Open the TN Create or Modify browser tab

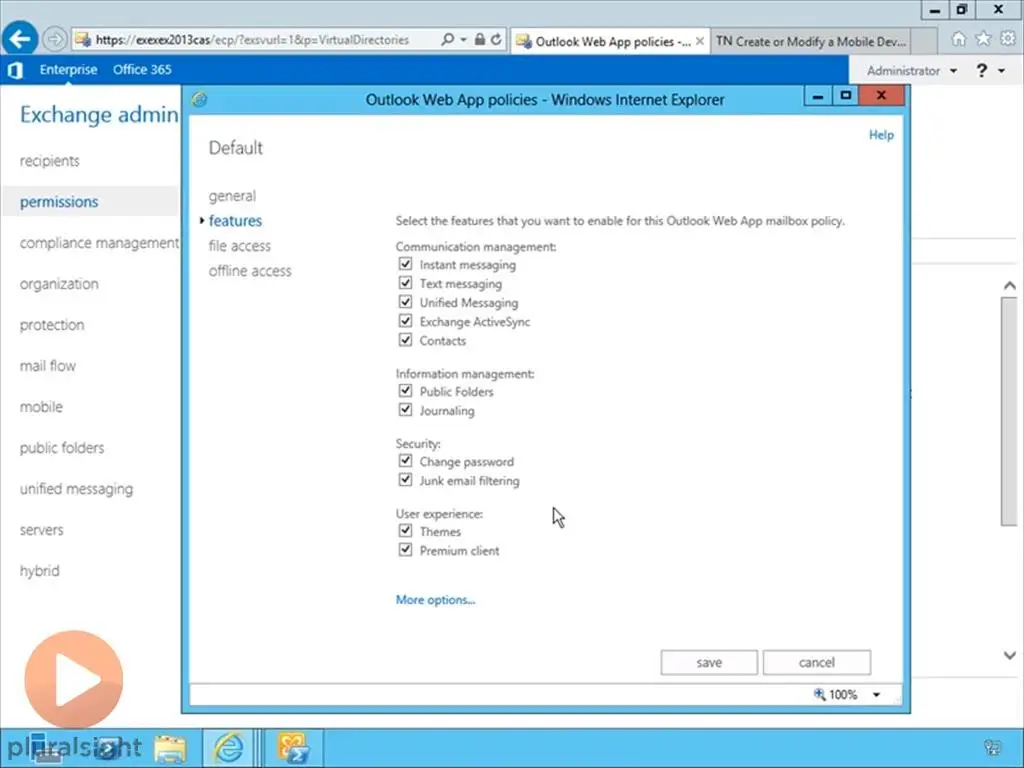[810, 41]
